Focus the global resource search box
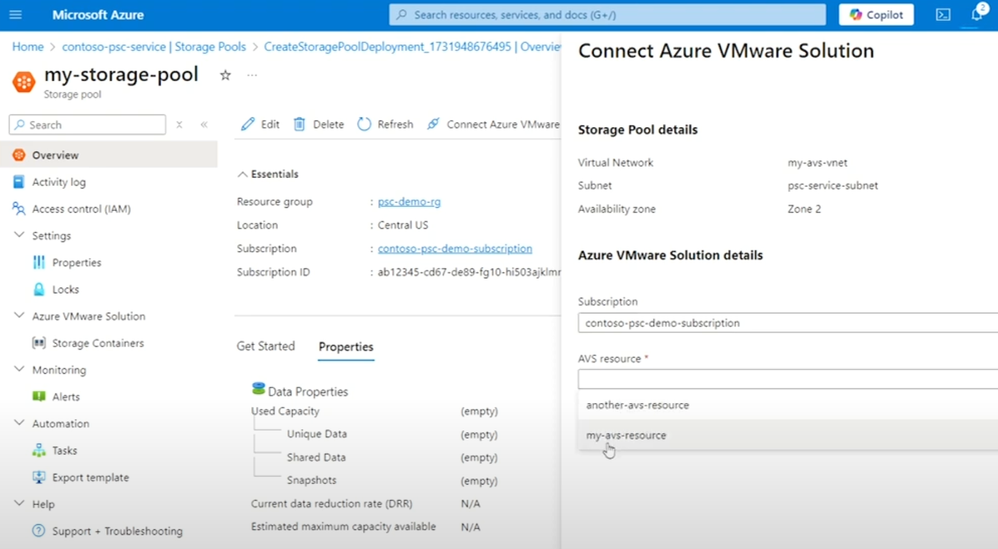This screenshot has width=998, height=549. point(607,15)
